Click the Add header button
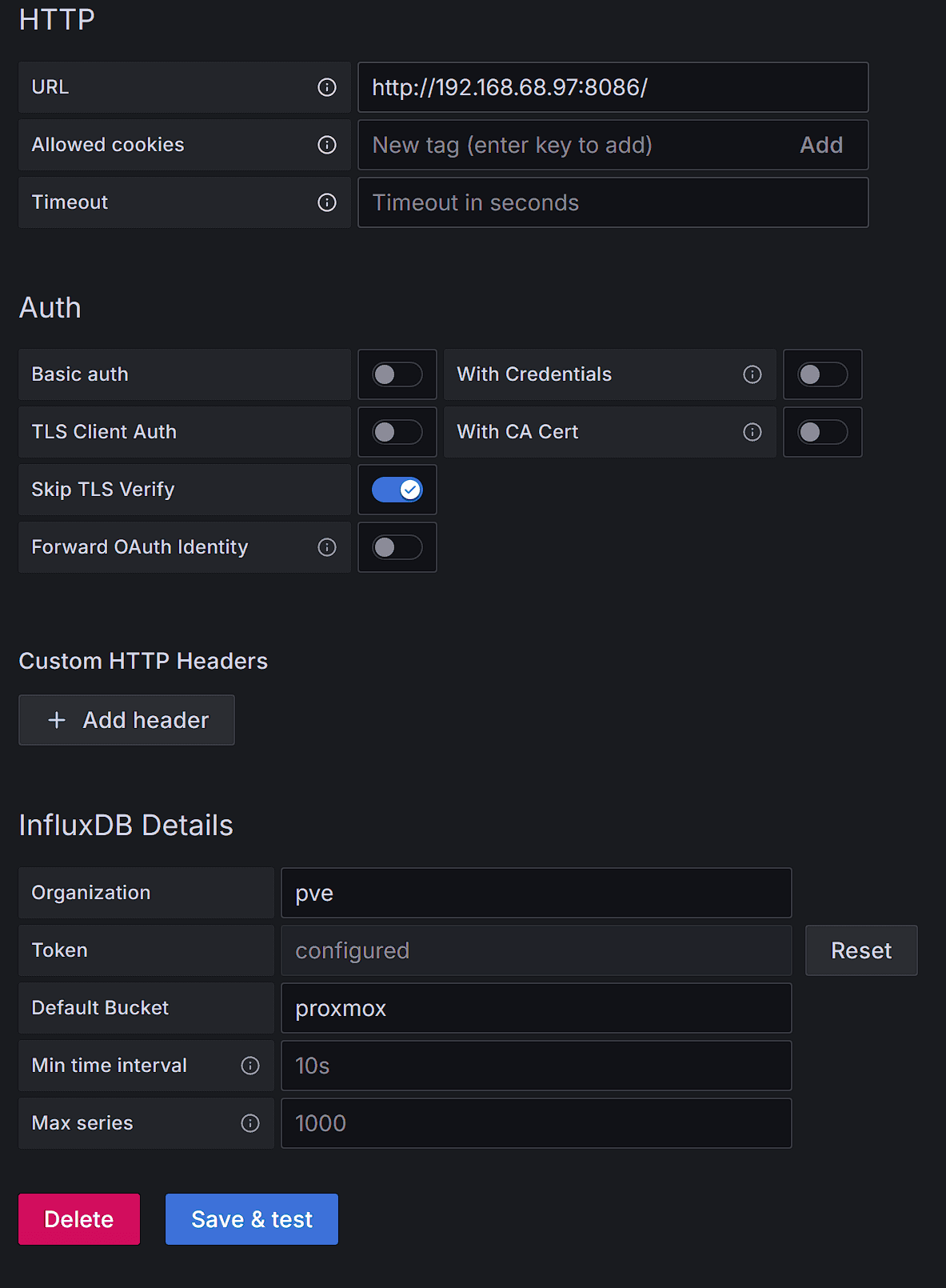The height and width of the screenshot is (1288, 946). pyautogui.click(x=126, y=720)
